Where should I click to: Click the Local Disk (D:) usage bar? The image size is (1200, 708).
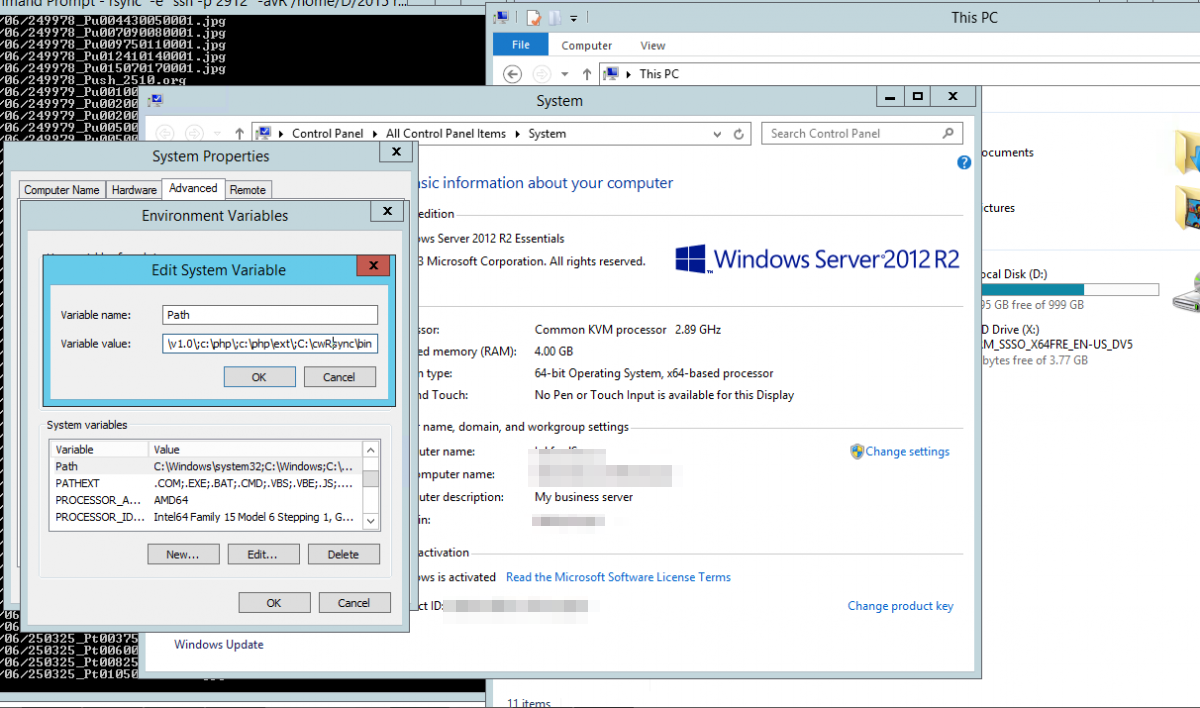[1063, 290]
